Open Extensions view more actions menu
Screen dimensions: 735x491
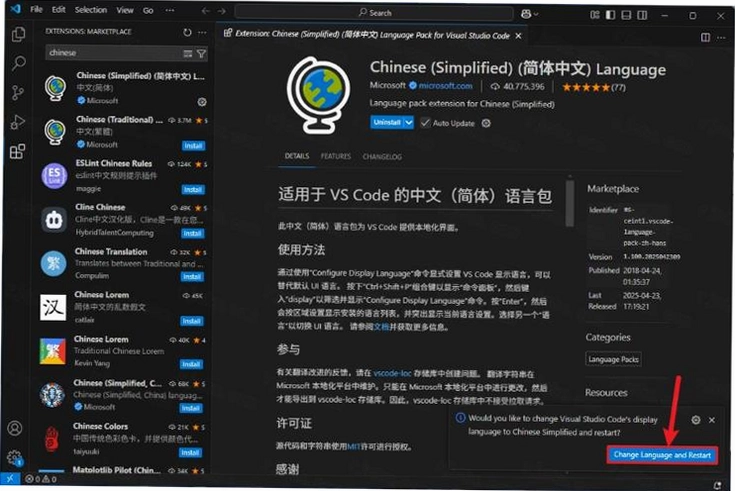click(x=202, y=32)
